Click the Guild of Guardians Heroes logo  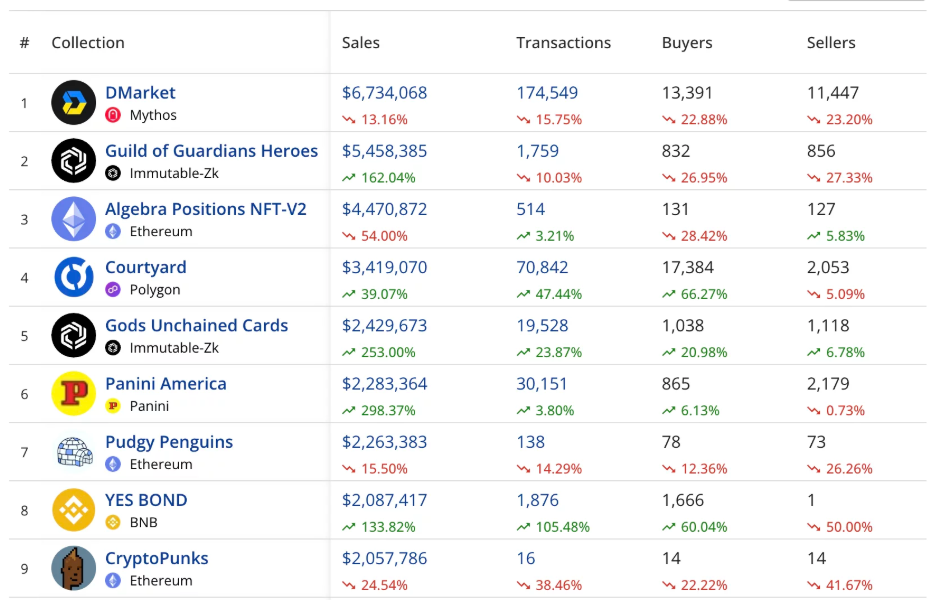[x=73, y=161]
